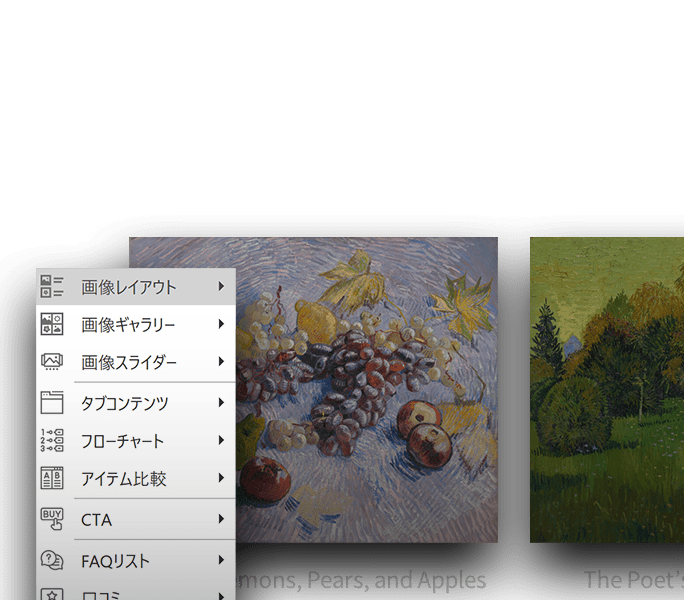Choose FAQリスト from the menu

136,560
